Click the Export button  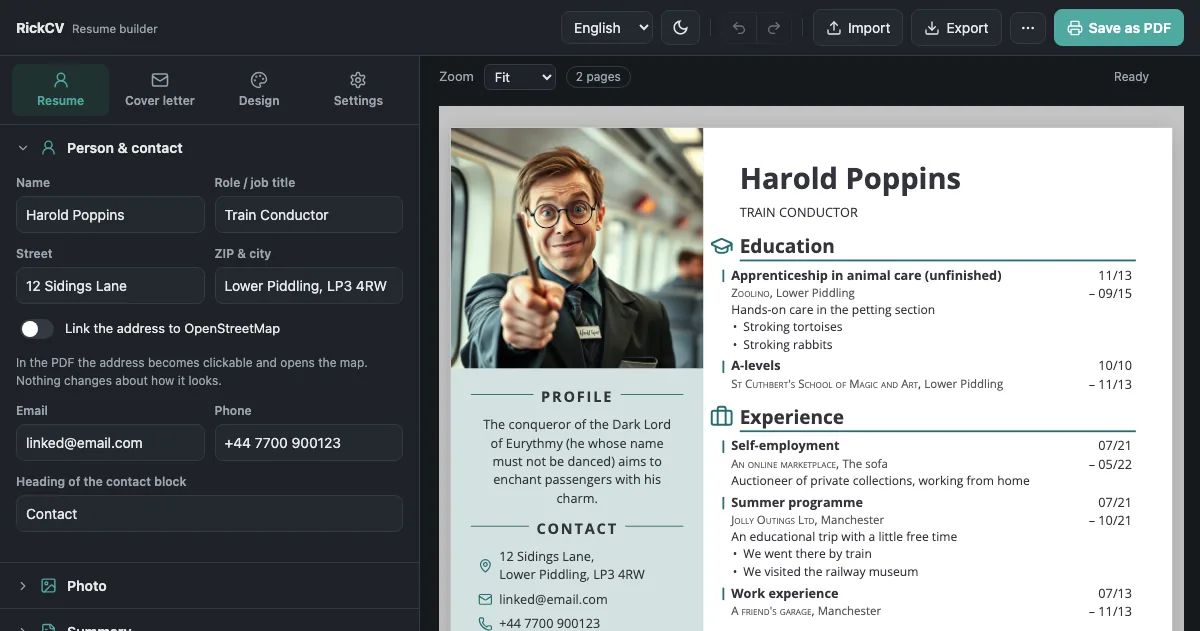[x=956, y=28]
